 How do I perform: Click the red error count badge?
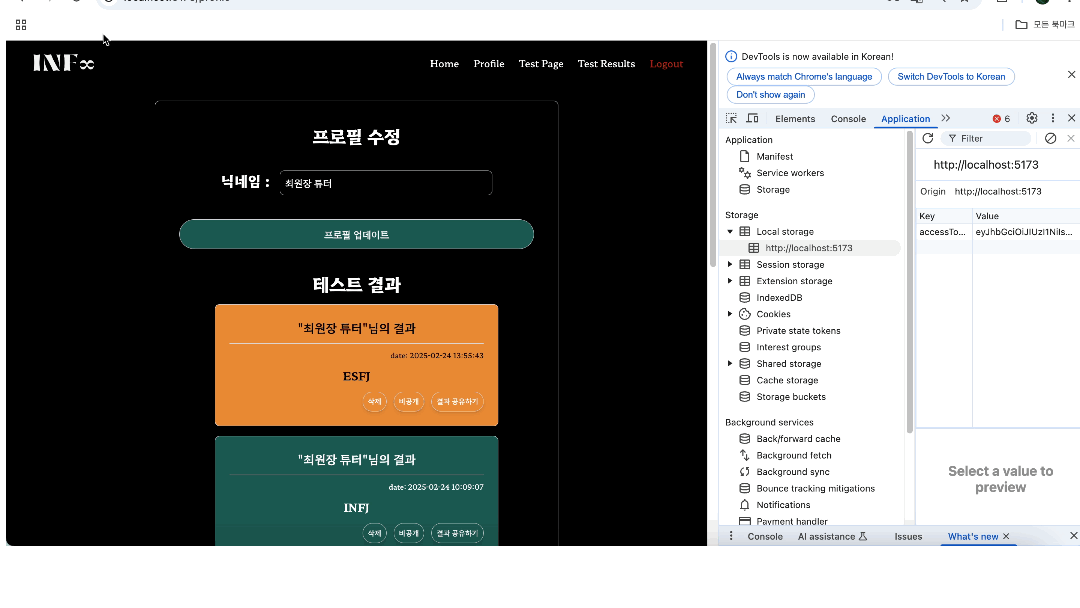(x=1001, y=118)
